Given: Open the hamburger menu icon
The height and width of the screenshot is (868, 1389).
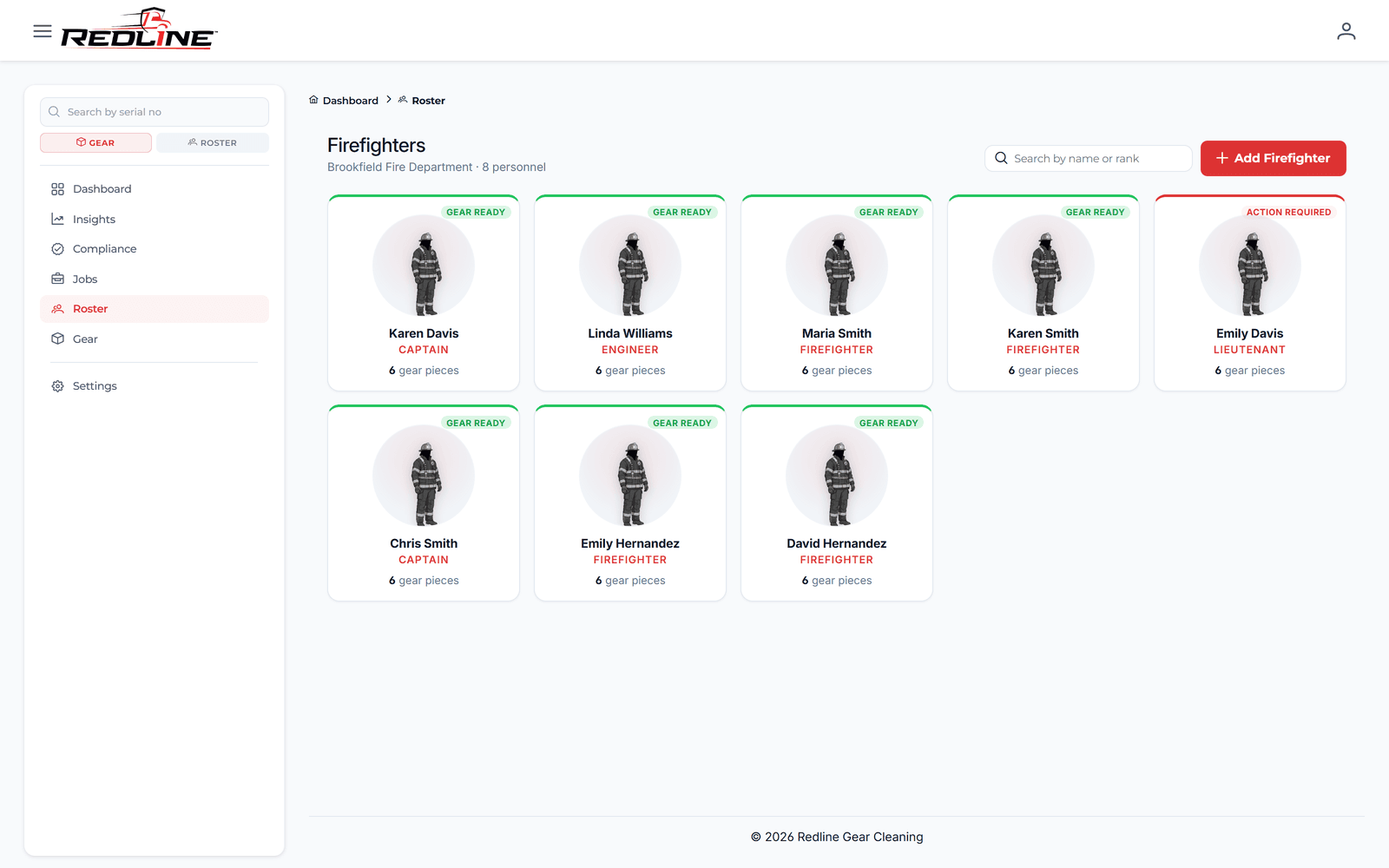Looking at the screenshot, I should coord(43,31).
